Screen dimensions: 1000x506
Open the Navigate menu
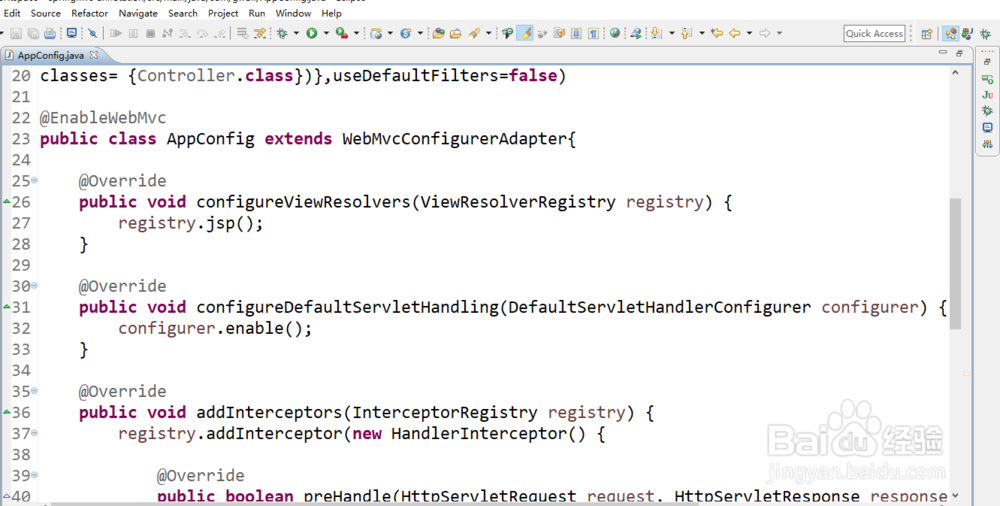point(138,13)
